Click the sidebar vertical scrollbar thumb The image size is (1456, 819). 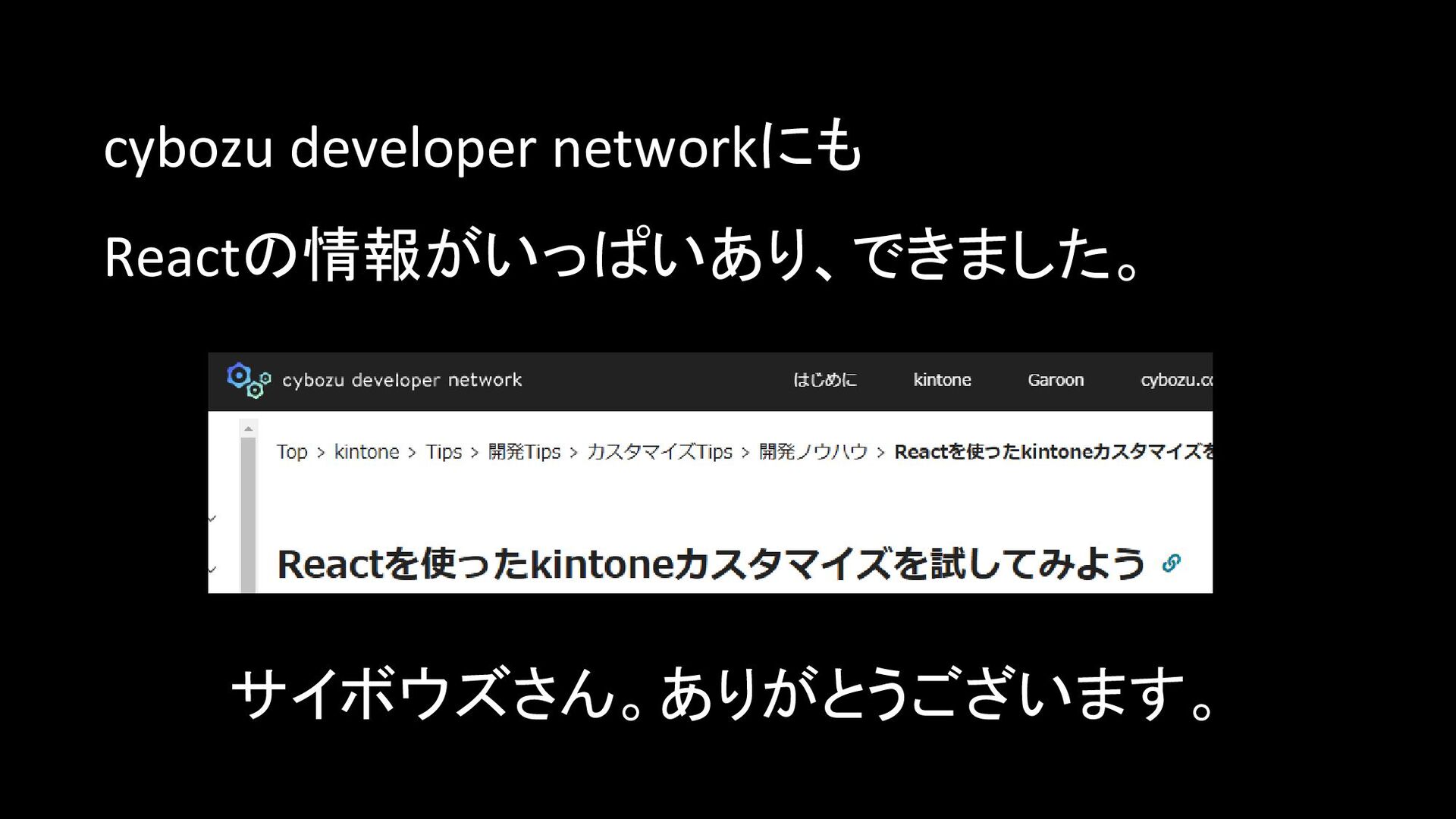pyautogui.click(x=248, y=515)
